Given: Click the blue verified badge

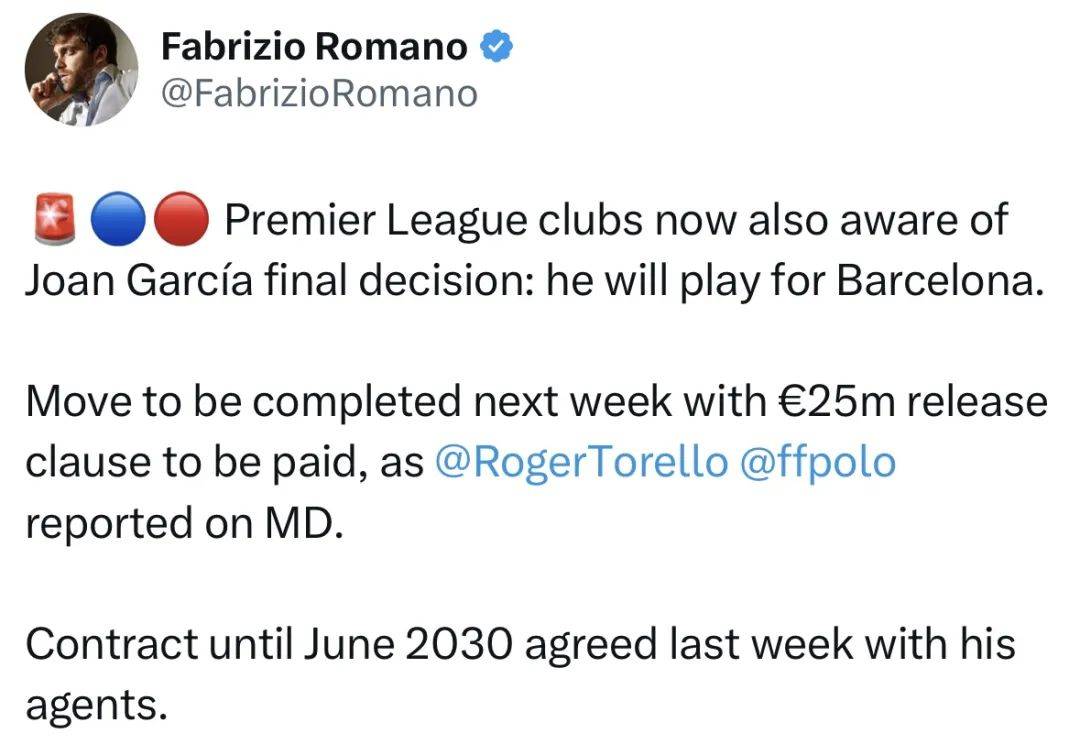Looking at the screenshot, I should pyautogui.click(x=498, y=46).
